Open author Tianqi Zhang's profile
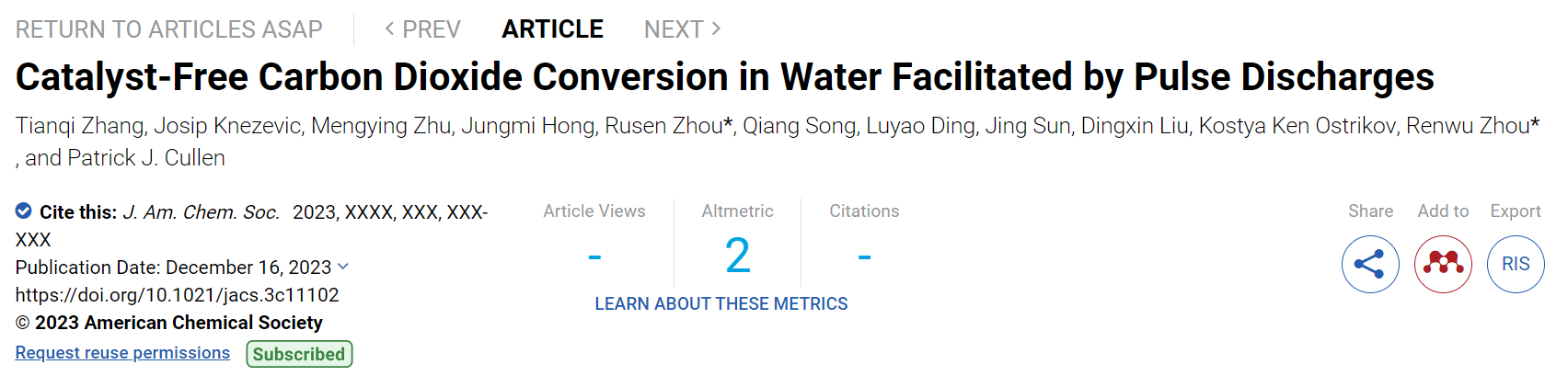The image size is (1568, 376). click(80, 126)
